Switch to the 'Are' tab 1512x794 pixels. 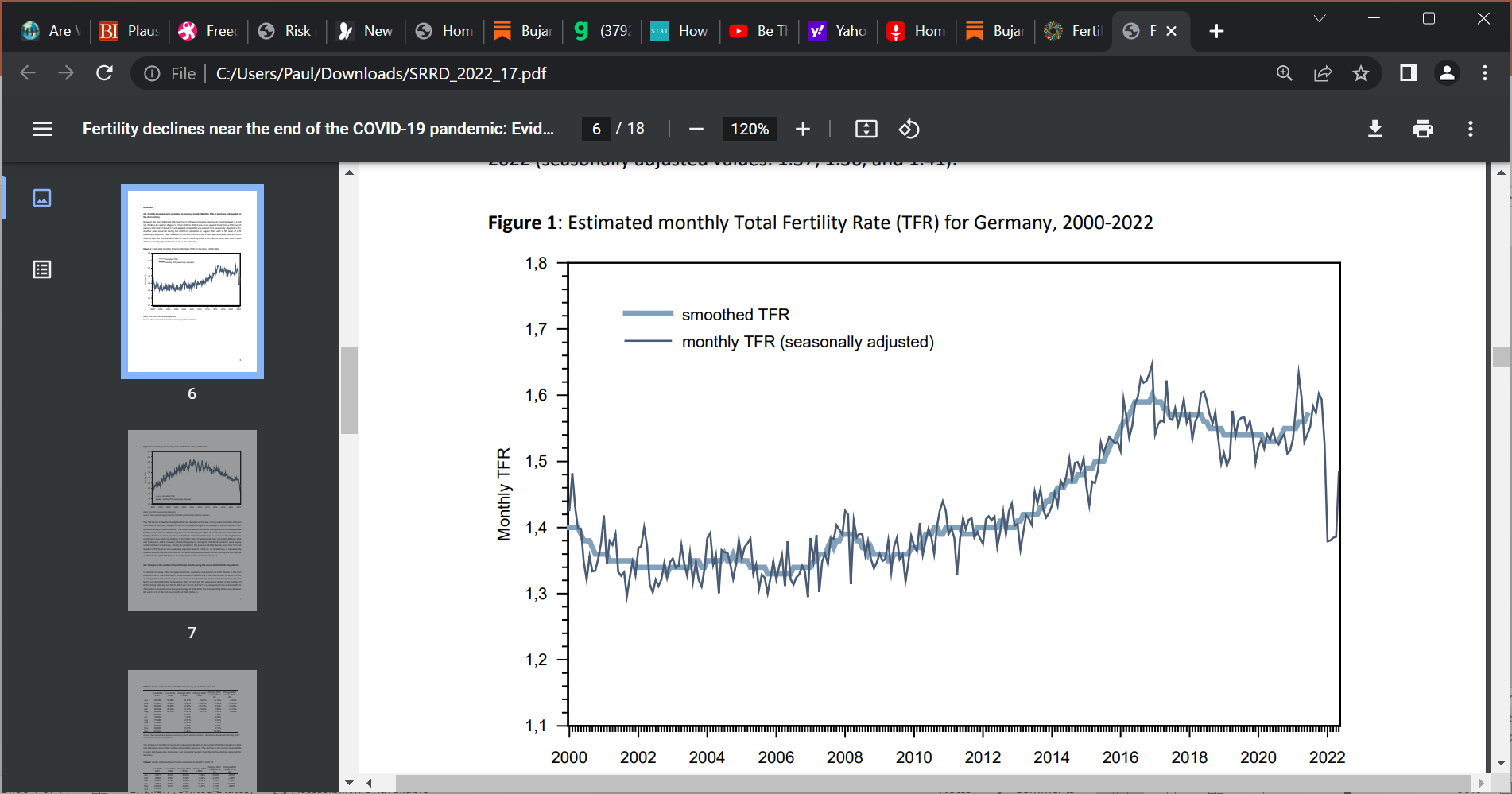51,31
